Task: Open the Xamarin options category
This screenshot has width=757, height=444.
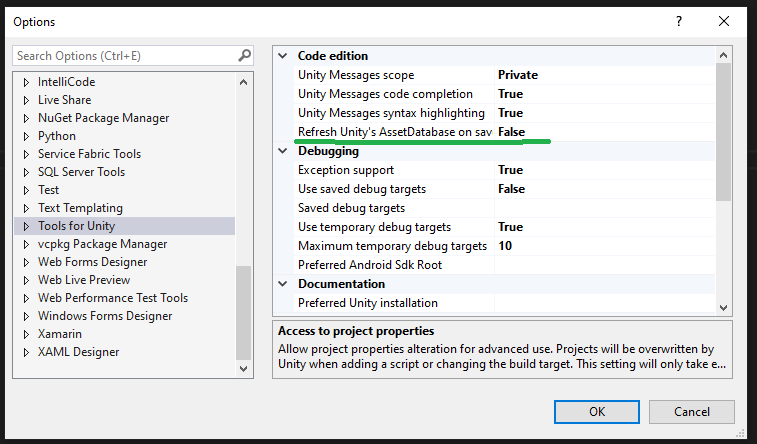Action: tap(60, 334)
